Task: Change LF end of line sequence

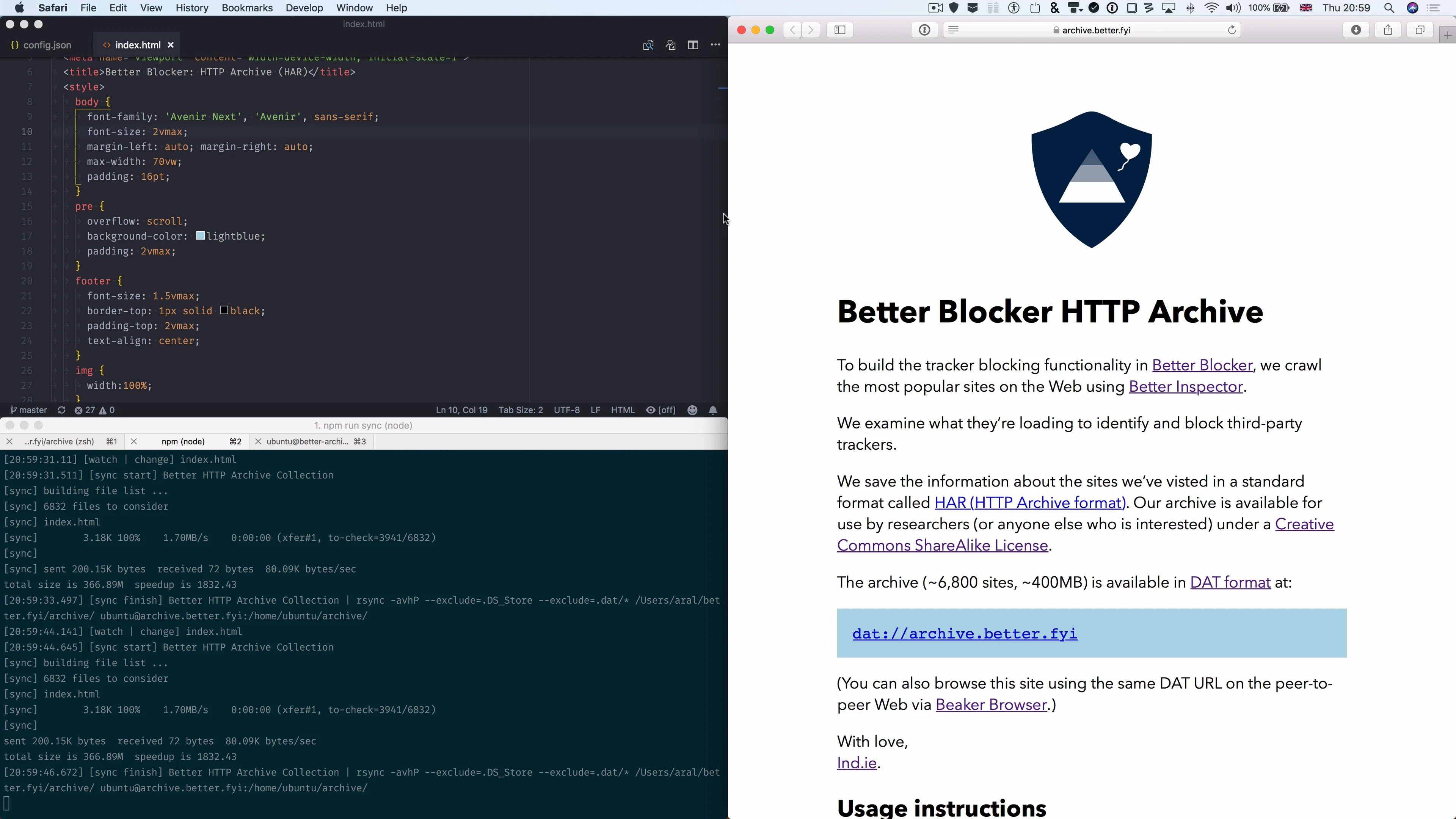Action: tap(595, 410)
